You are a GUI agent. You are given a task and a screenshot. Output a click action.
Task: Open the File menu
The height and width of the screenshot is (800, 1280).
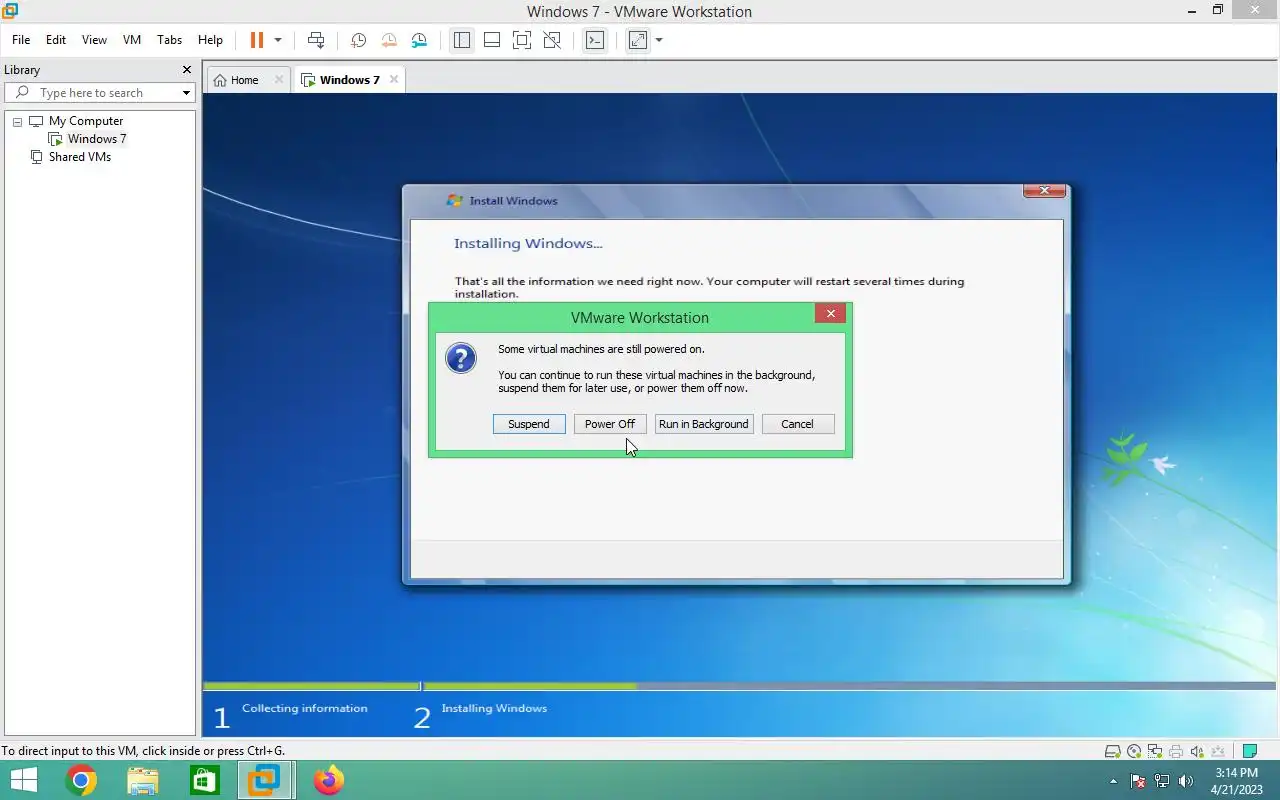point(21,40)
